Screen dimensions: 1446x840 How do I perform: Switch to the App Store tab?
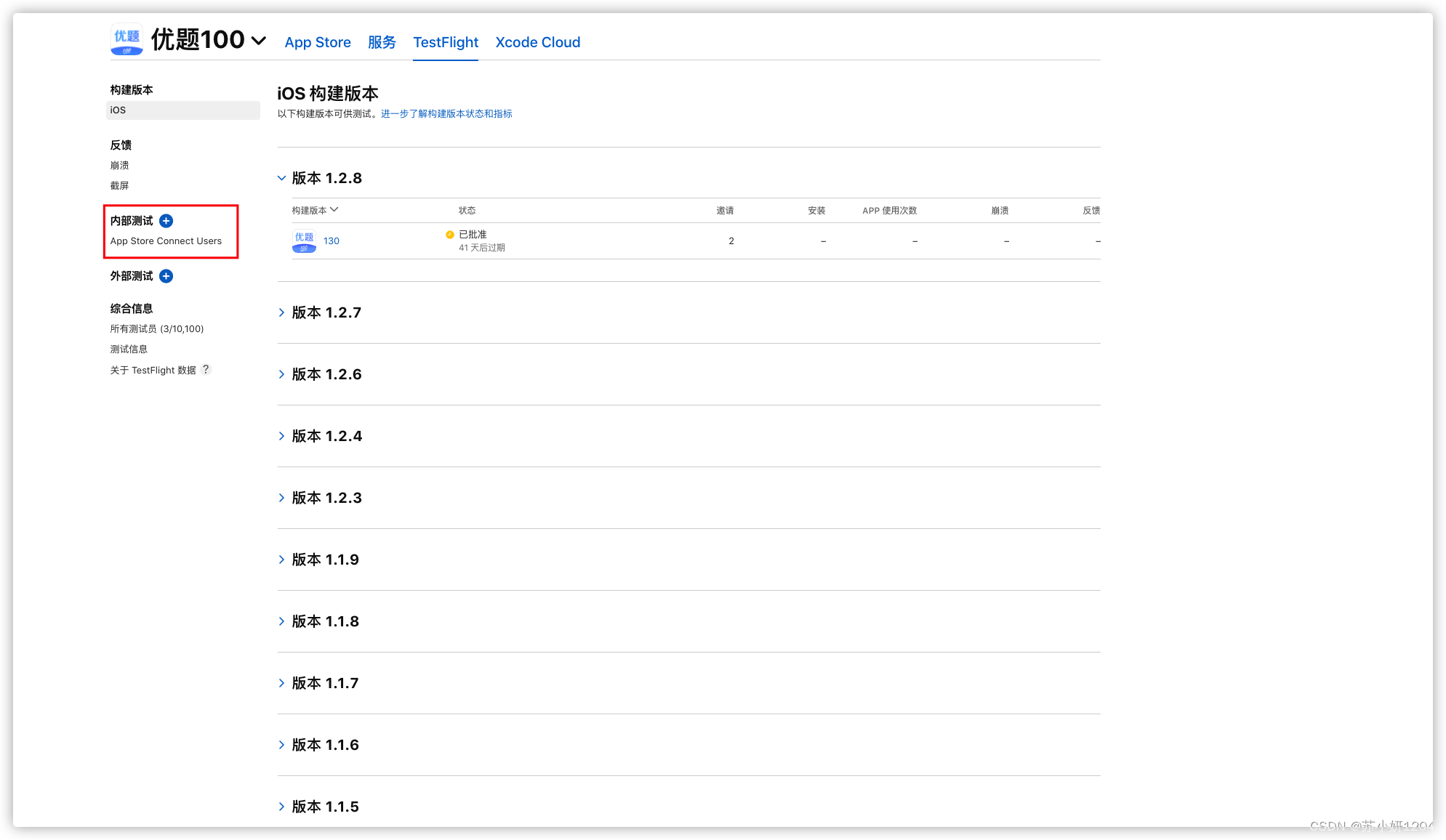click(318, 42)
